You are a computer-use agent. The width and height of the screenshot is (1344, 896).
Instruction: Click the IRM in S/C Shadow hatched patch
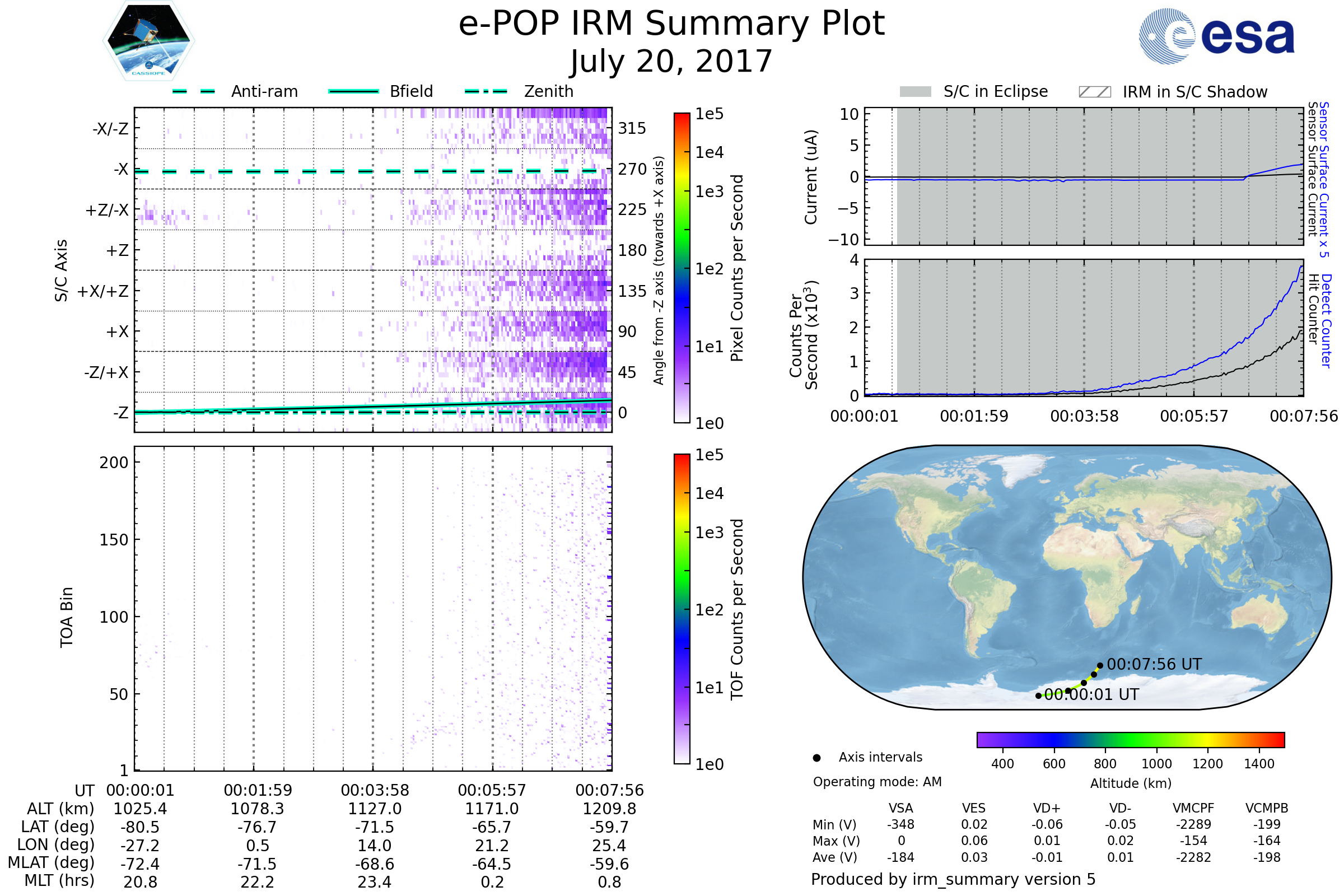pos(1095,92)
